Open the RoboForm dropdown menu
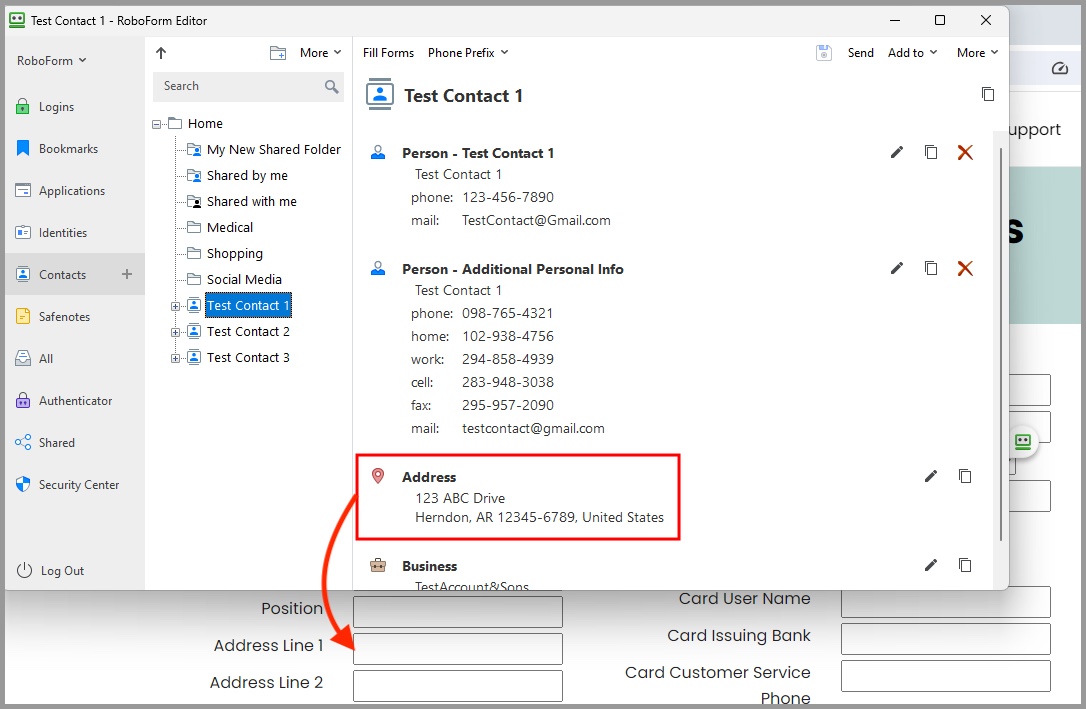Image resolution: width=1086 pixels, height=709 pixels. coord(51,61)
